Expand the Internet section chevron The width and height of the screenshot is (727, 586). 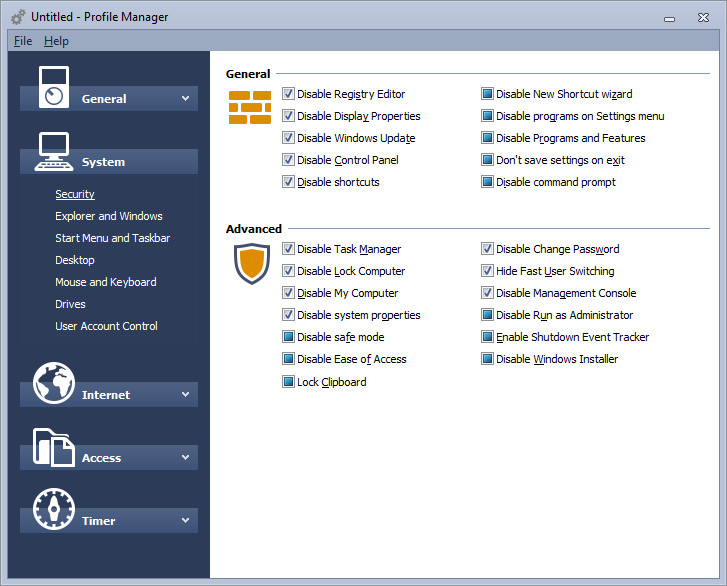[185, 395]
